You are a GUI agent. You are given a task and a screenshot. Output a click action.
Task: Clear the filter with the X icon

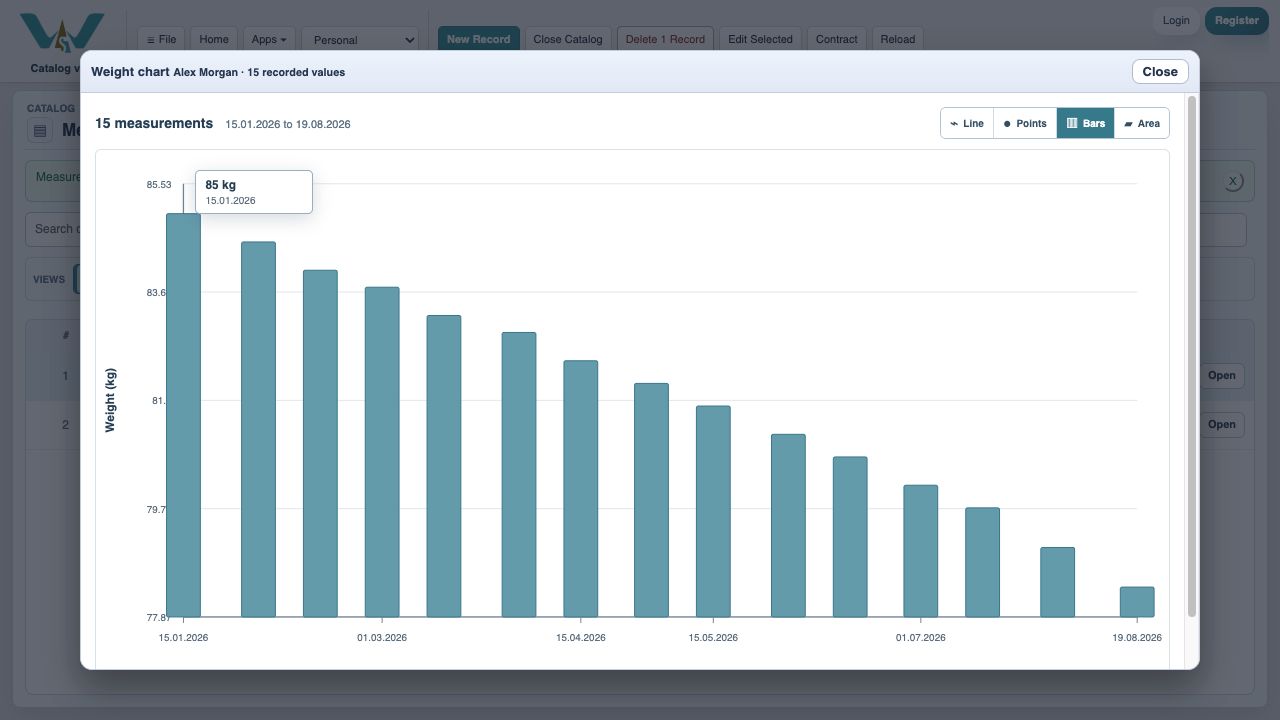pyautogui.click(x=1233, y=181)
